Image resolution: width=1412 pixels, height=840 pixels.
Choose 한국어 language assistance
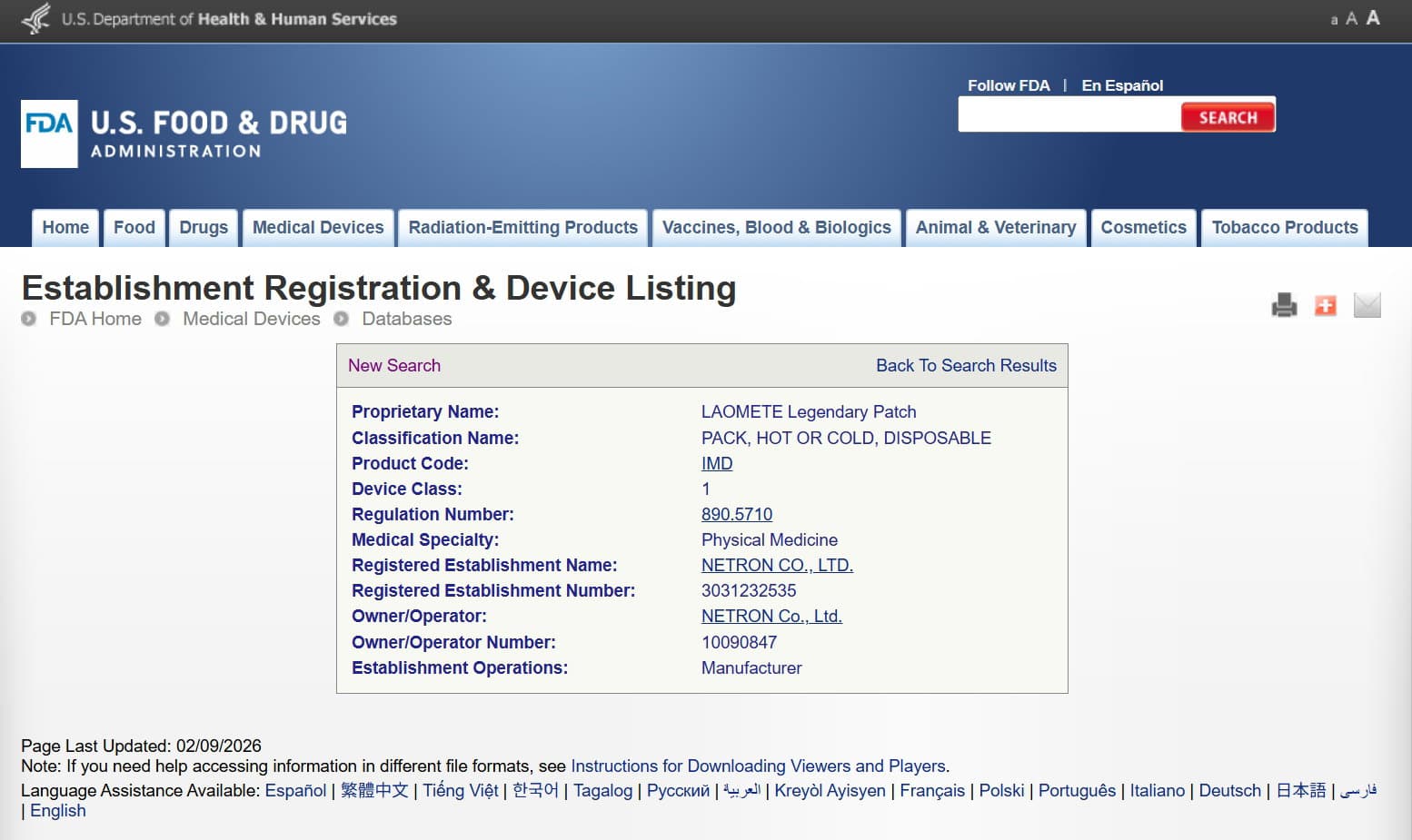(535, 790)
